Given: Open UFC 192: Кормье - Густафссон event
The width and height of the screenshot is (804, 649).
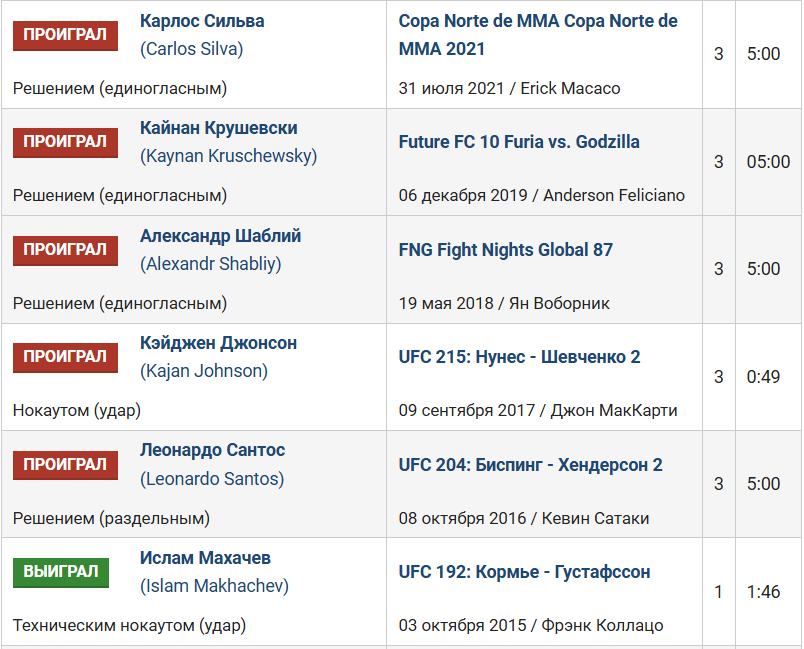Looking at the screenshot, I should [524, 572].
